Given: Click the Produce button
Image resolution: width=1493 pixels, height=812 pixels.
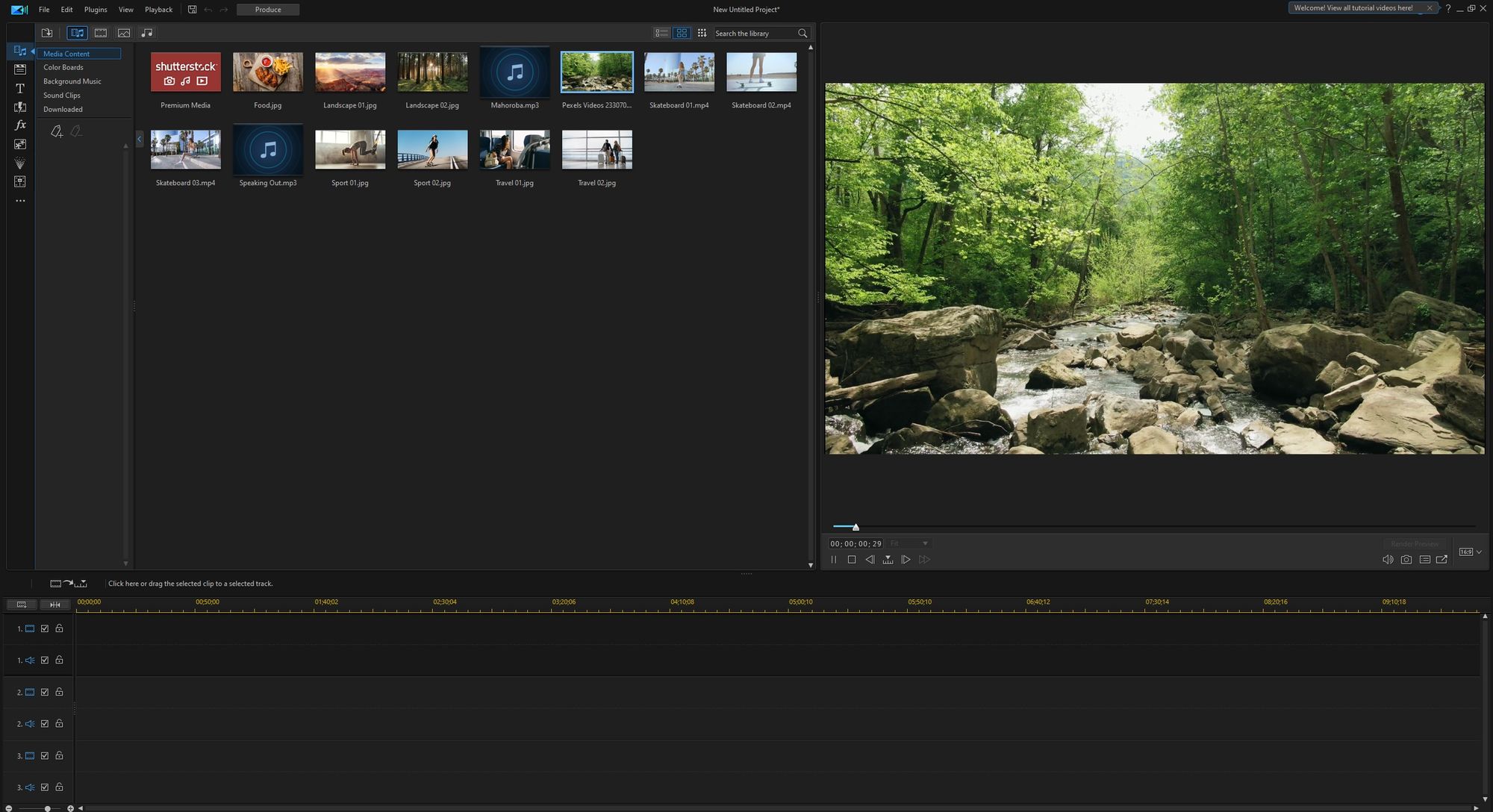Looking at the screenshot, I should tap(268, 10).
